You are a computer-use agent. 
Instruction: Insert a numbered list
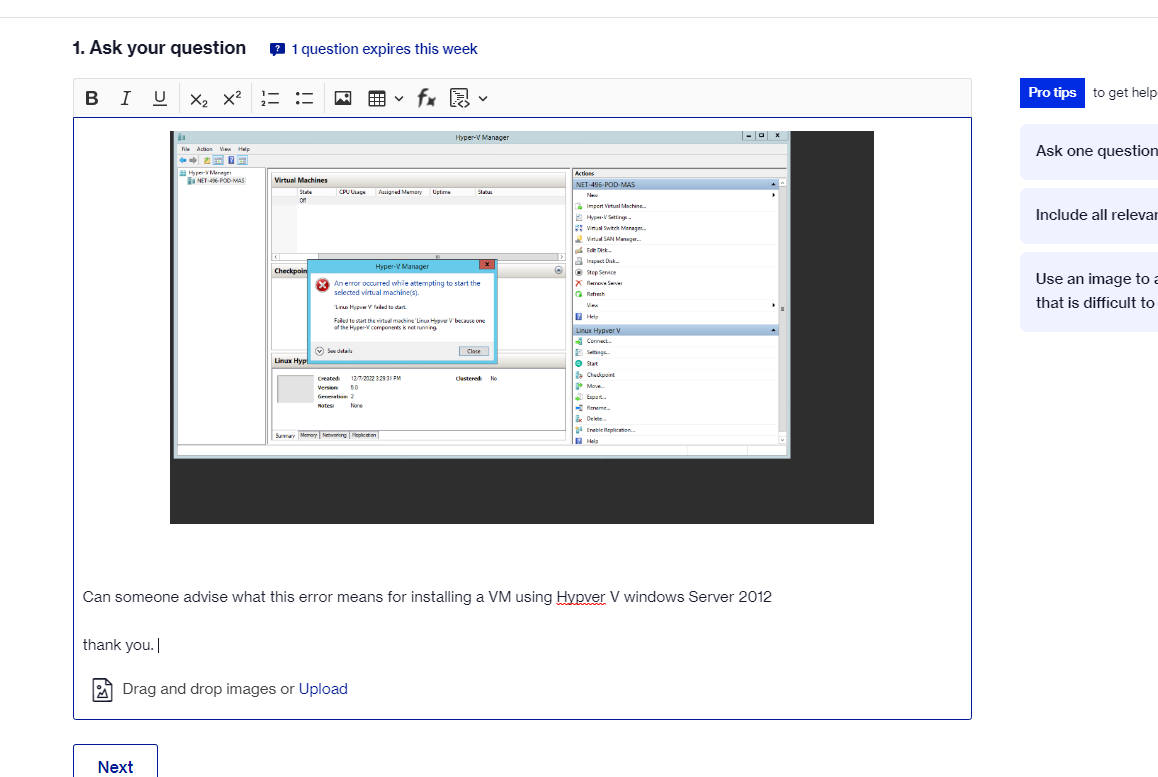tap(270, 98)
